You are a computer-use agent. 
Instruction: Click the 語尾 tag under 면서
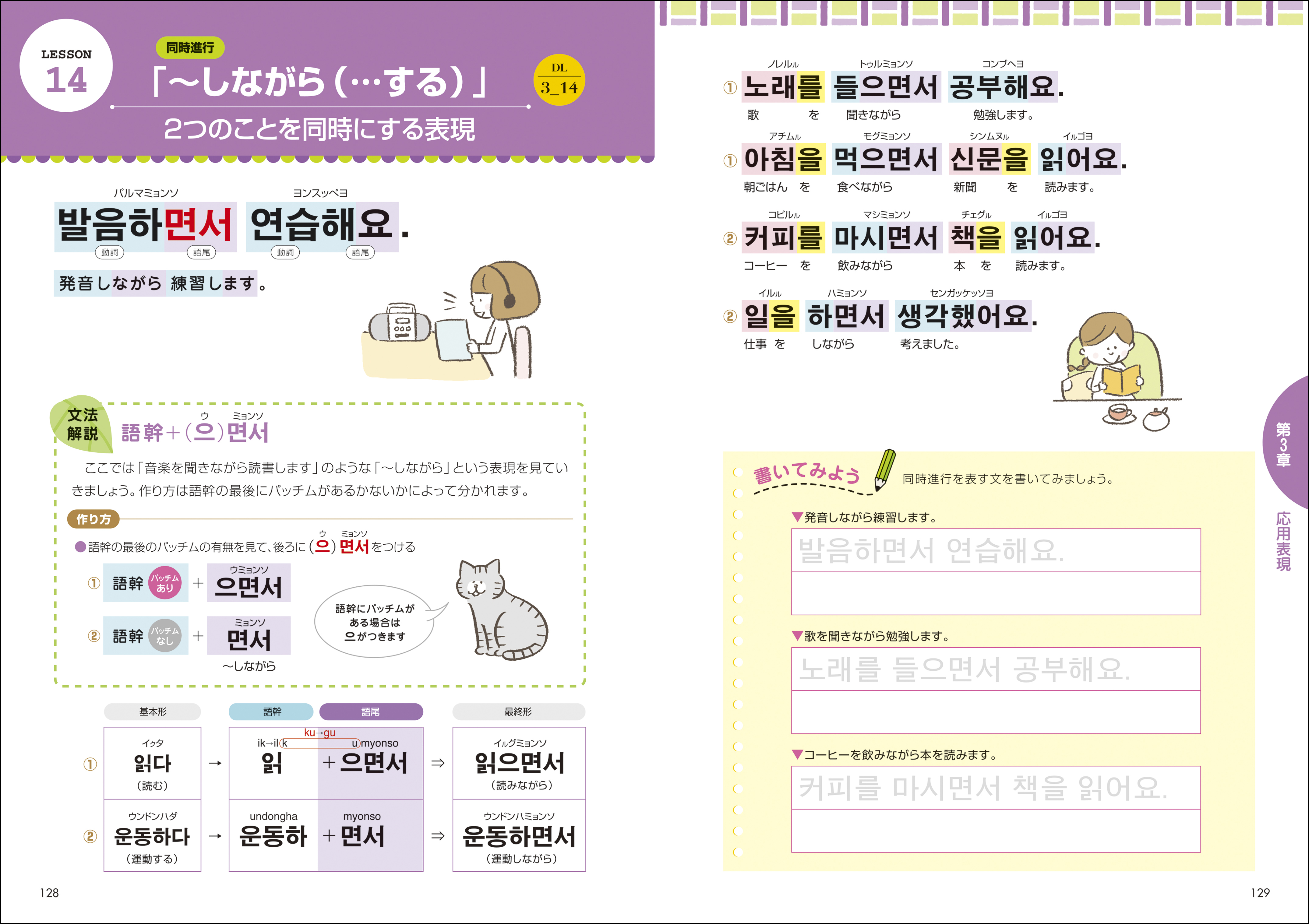(201, 252)
